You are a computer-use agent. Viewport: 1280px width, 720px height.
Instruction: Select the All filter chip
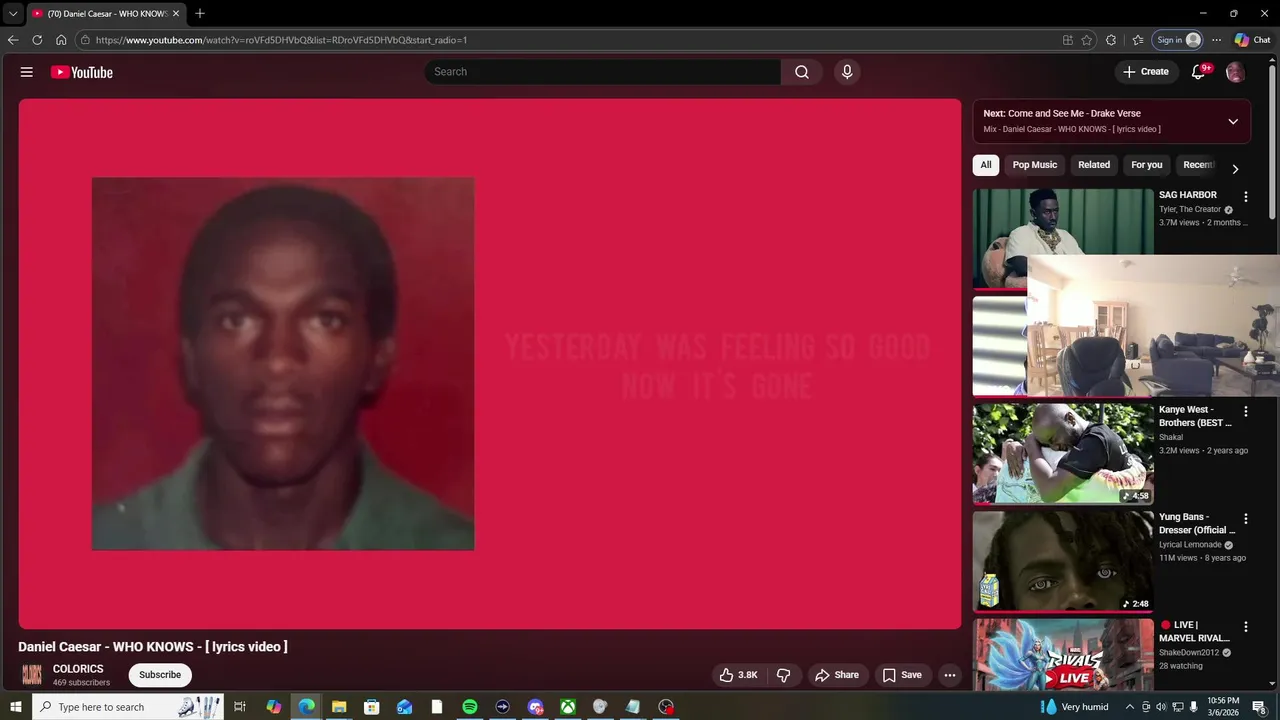click(986, 165)
